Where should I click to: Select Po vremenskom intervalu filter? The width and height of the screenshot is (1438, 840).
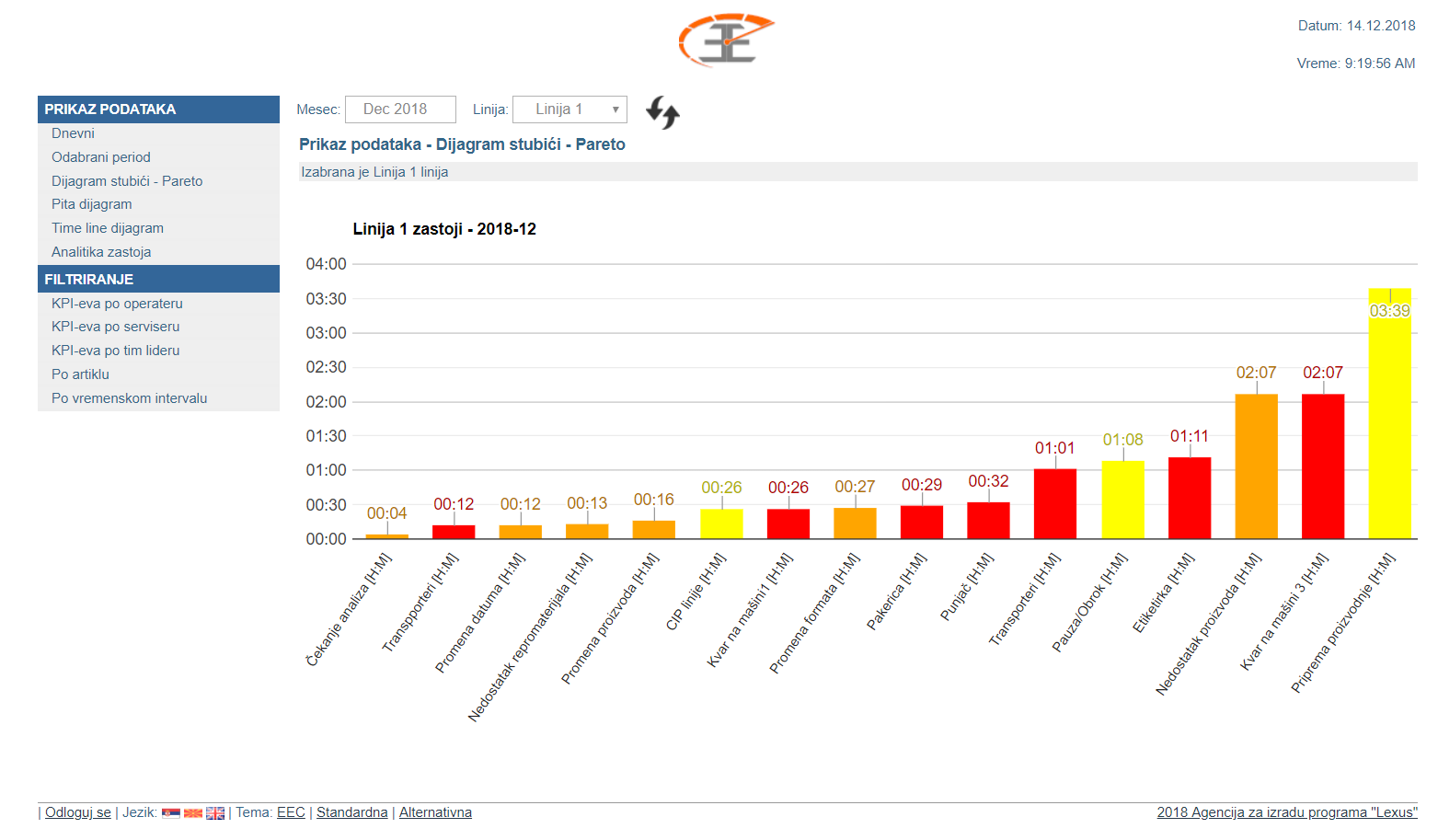(129, 398)
